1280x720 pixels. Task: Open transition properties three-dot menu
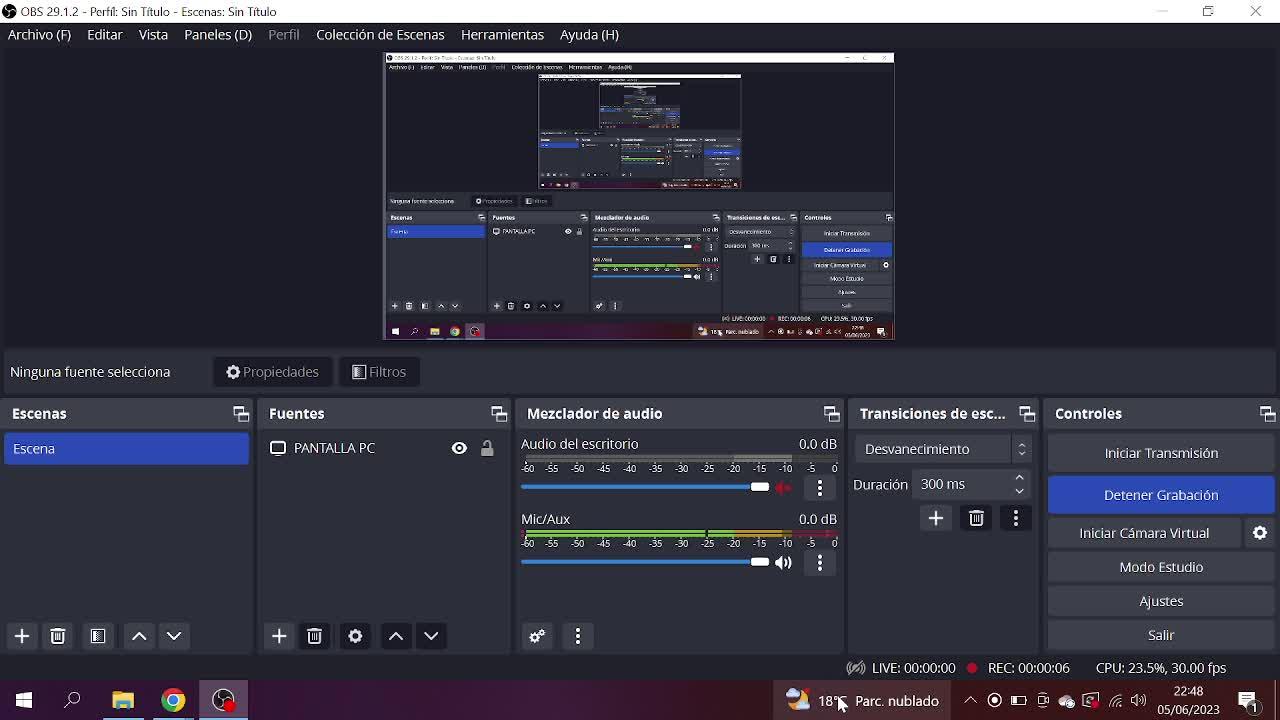1016,518
